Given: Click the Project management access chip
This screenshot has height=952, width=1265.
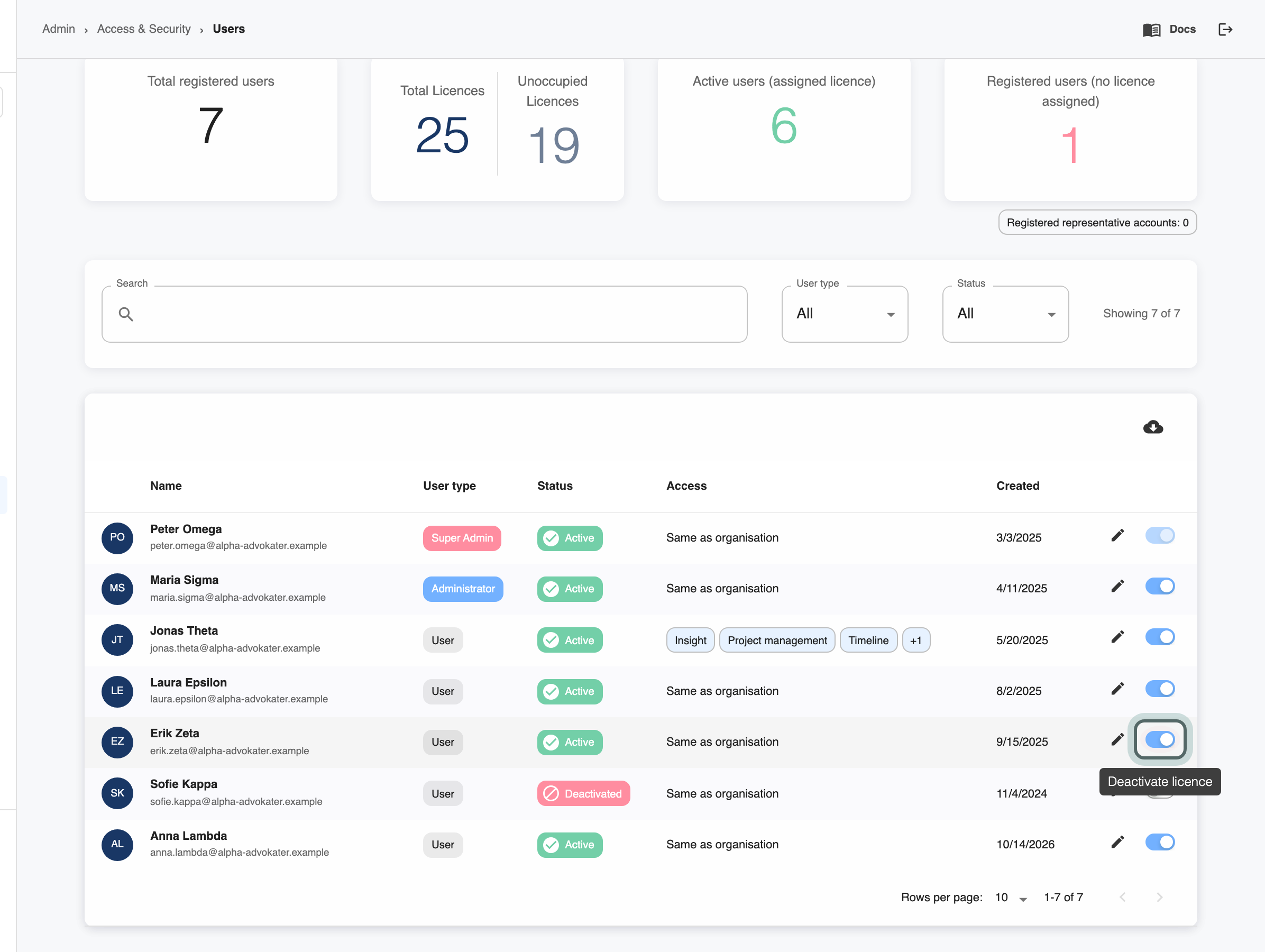Looking at the screenshot, I should 777,640.
